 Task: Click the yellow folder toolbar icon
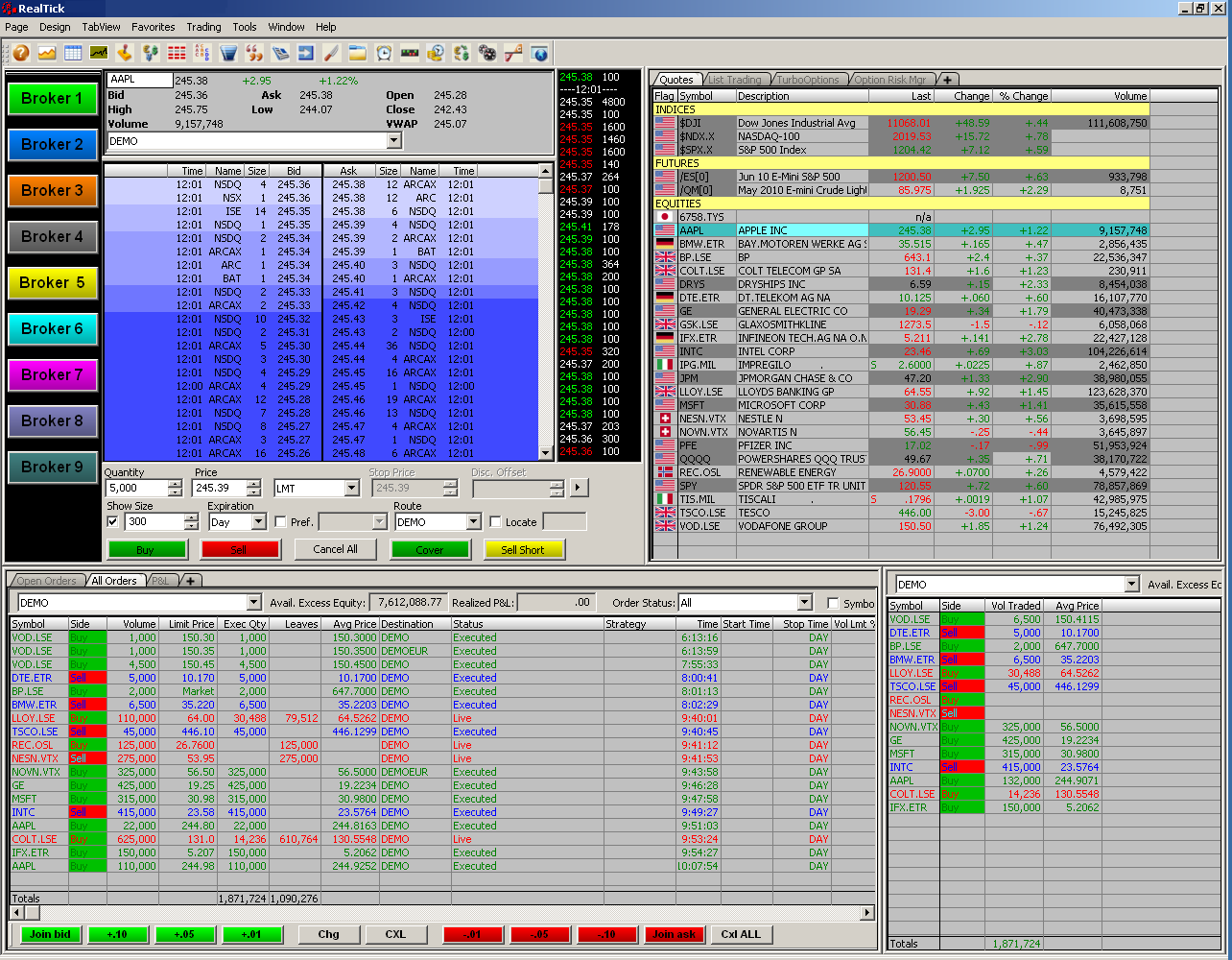click(358, 53)
